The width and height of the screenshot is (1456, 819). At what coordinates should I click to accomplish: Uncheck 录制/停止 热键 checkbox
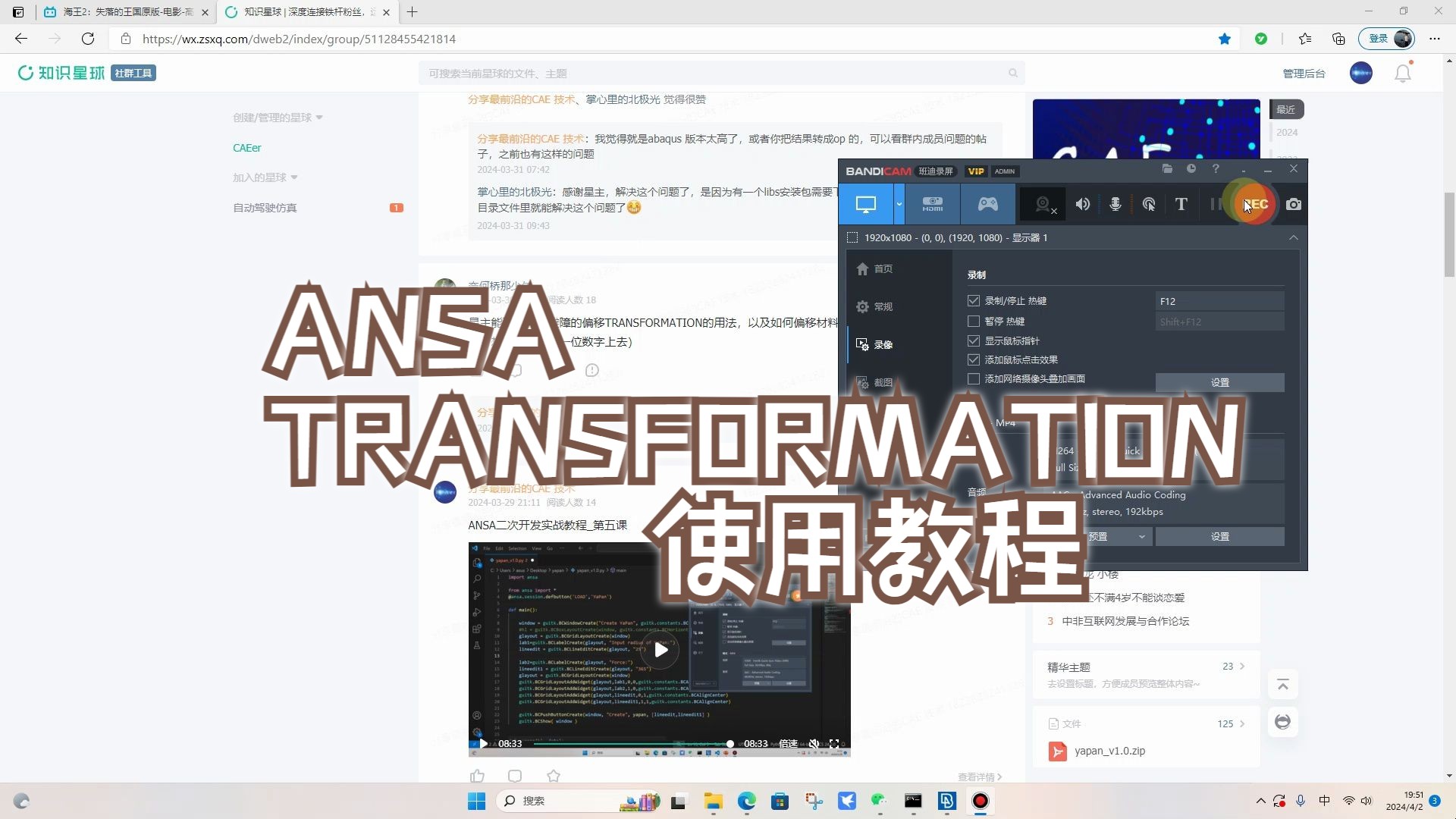(x=974, y=301)
